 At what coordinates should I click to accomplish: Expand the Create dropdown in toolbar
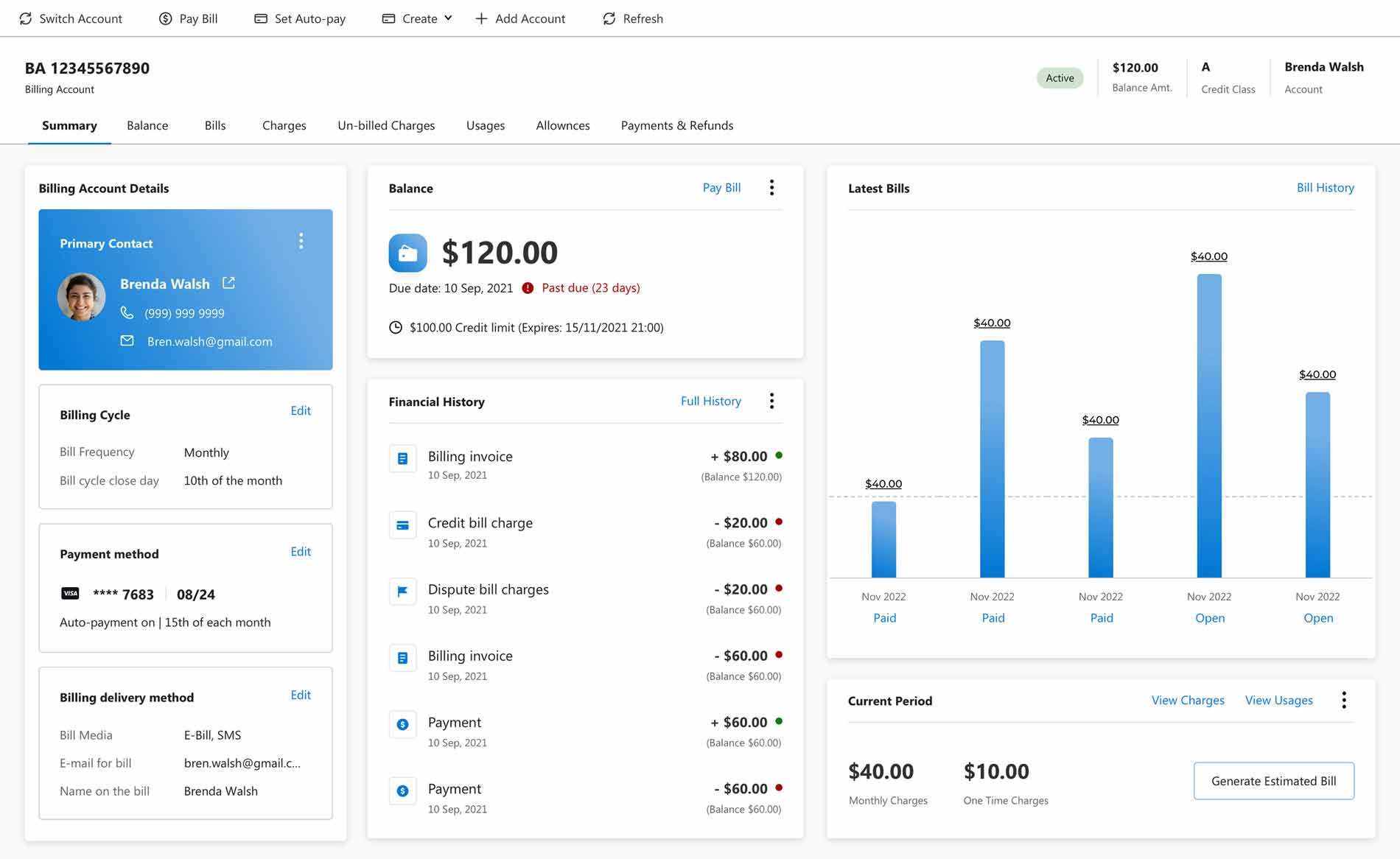(418, 18)
